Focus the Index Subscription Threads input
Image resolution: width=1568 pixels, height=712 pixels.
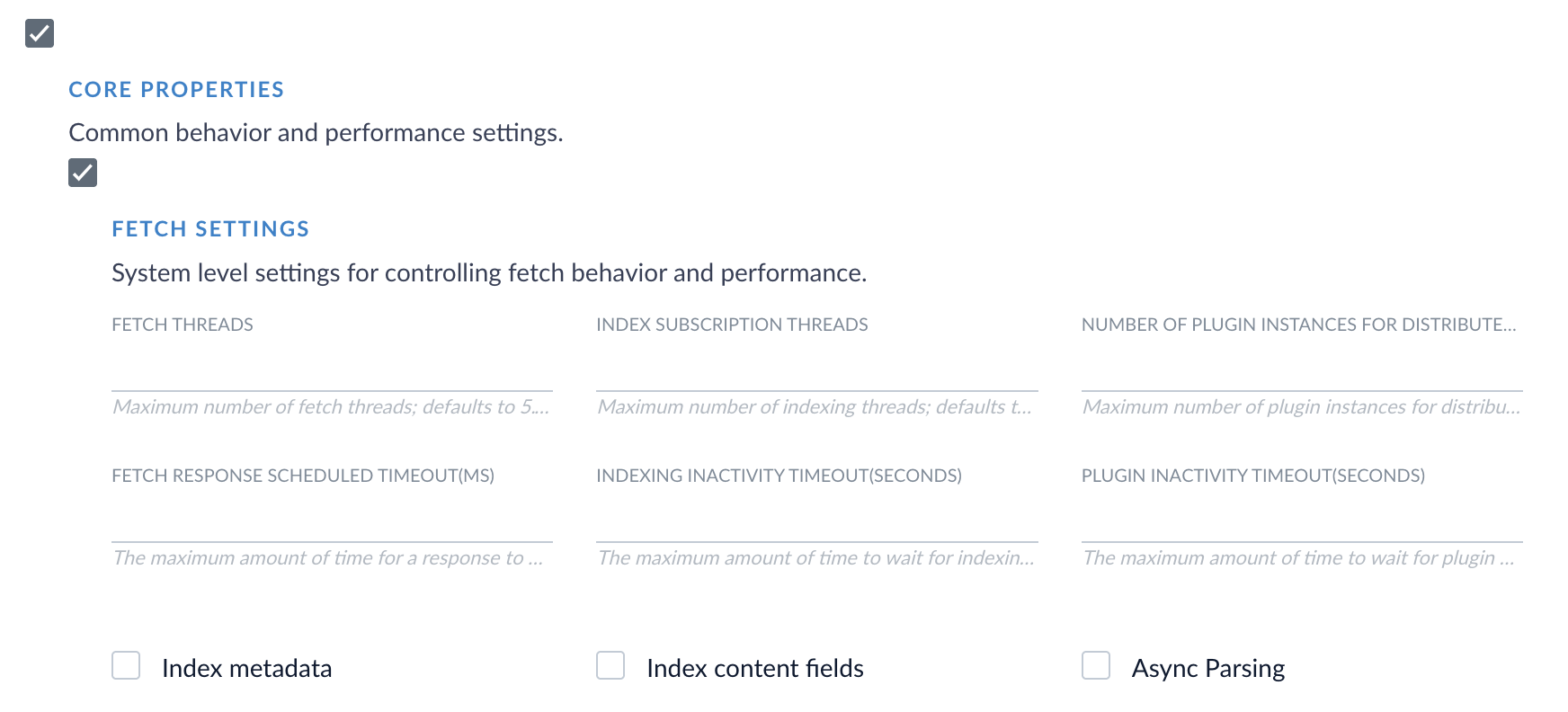point(816,370)
